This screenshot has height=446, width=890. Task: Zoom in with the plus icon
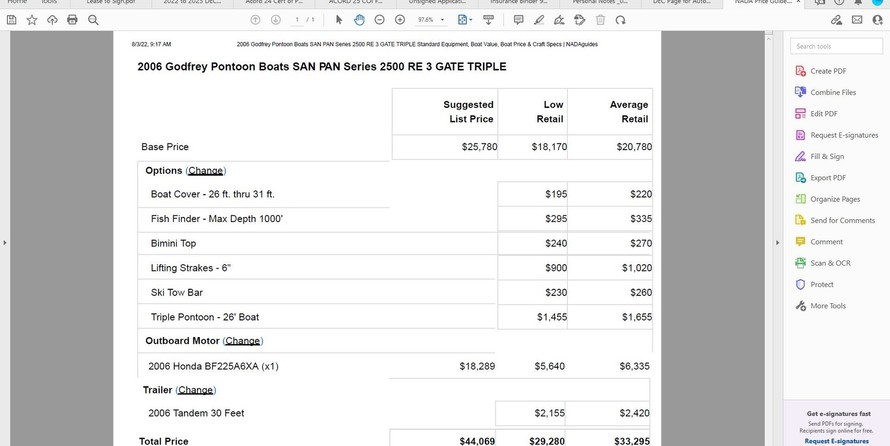pyautogui.click(x=400, y=19)
